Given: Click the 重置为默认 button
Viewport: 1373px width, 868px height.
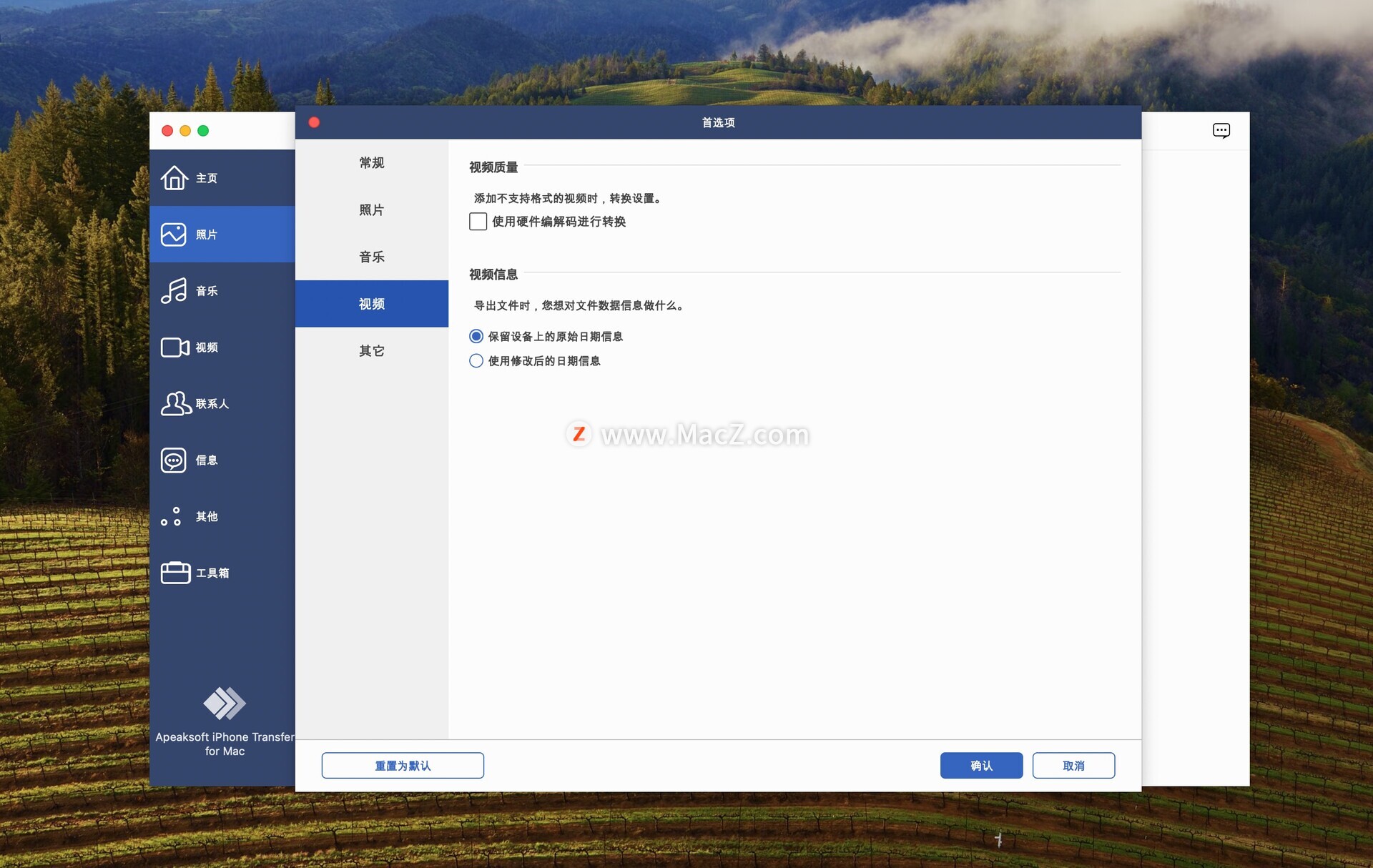Looking at the screenshot, I should [403, 765].
